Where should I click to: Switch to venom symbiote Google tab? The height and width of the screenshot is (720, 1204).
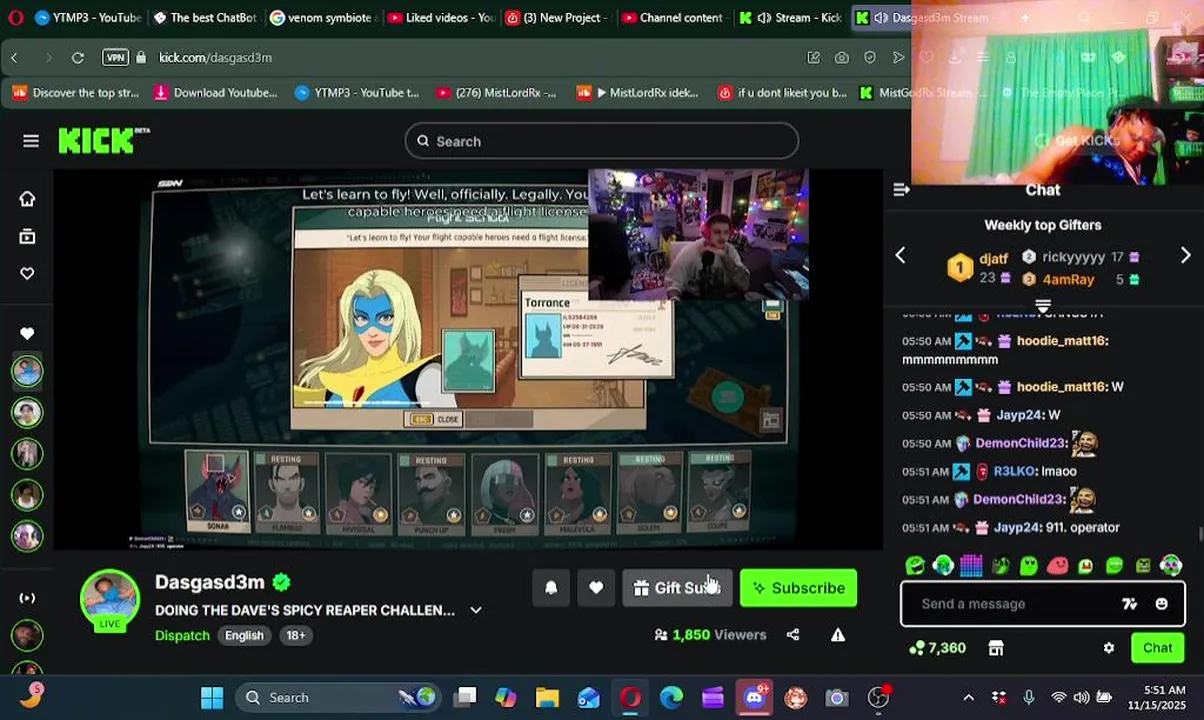coord(322,17)
